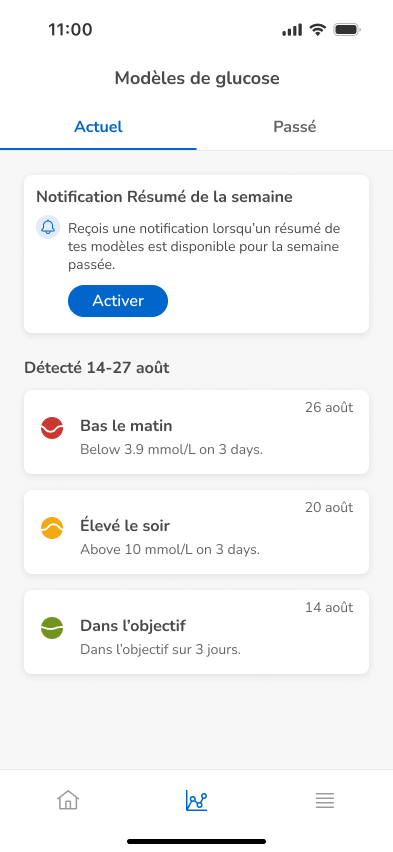Tap the green in-target pattern icon
393x852 pixels.
[x=52, y=628]
